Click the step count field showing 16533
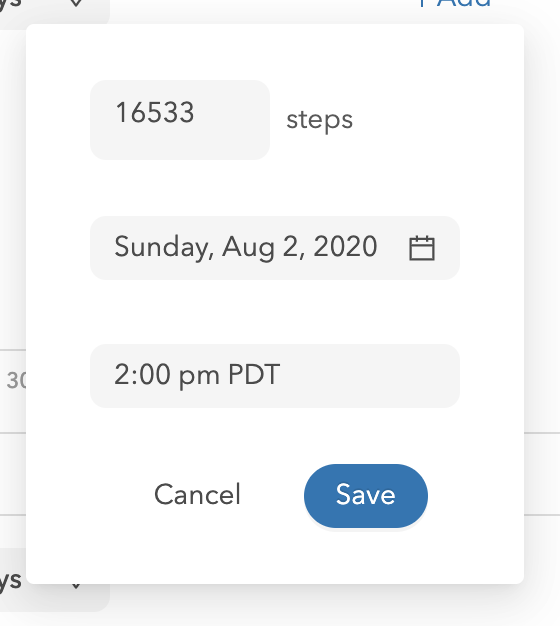 180,120
